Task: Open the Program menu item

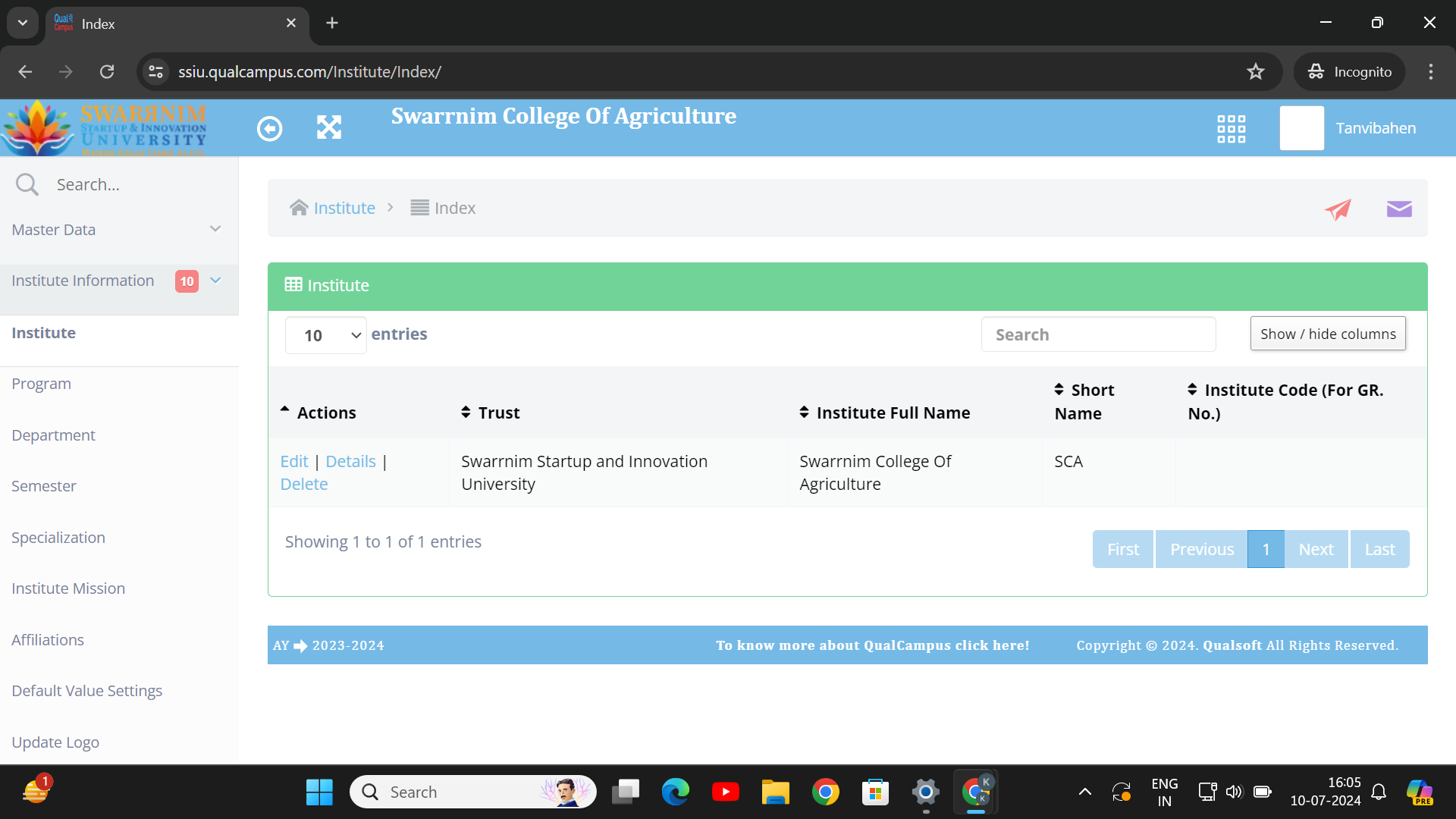Action: coord(41,384)
